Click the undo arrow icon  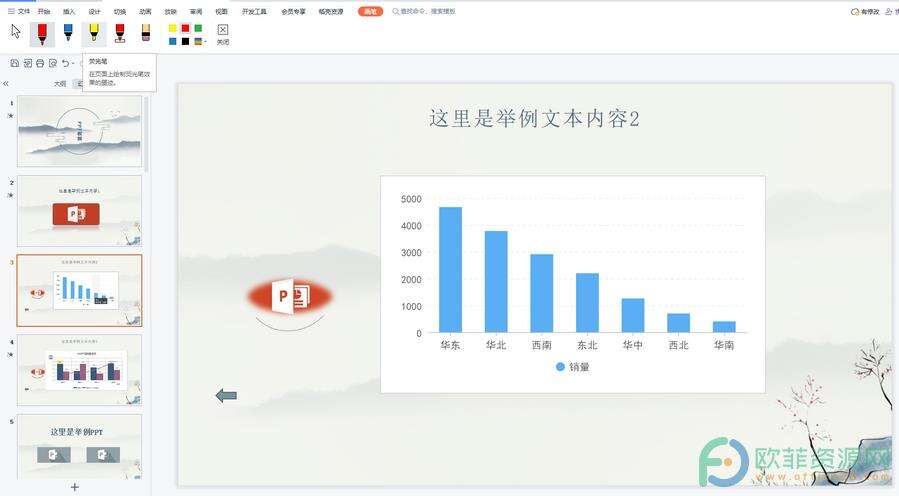pos(65,63)
